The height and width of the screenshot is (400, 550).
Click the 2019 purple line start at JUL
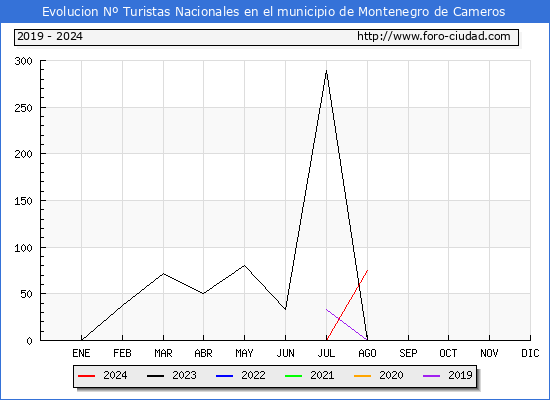pyautogui.click(x=326, y=309)
